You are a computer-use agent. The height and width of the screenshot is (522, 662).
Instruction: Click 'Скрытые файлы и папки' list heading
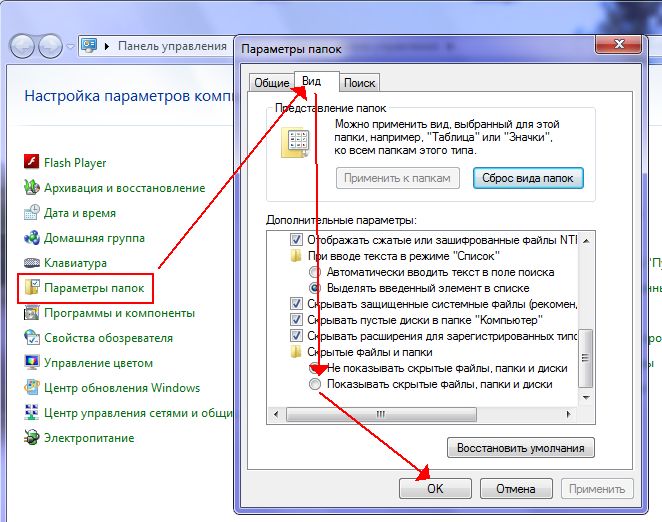point(369,352)
